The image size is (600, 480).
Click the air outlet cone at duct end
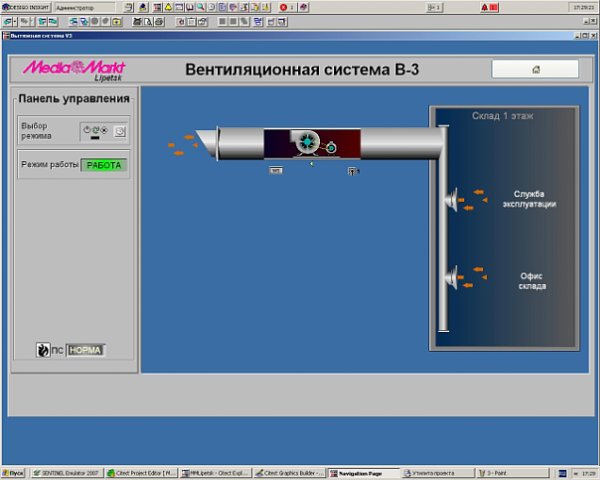click(208, 144)
